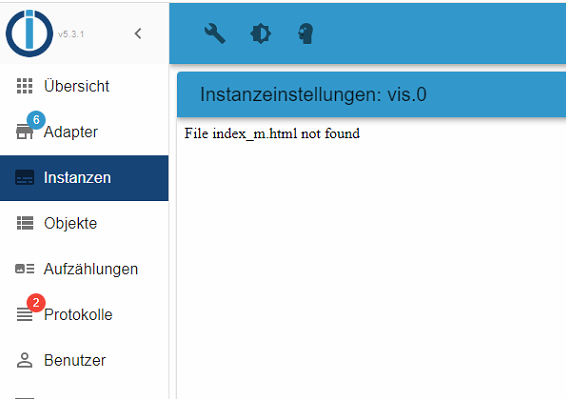Viewport: 566px width, 399px height.
Task: Collapse the sidebar with the chevron arrow
Action: 138,34
